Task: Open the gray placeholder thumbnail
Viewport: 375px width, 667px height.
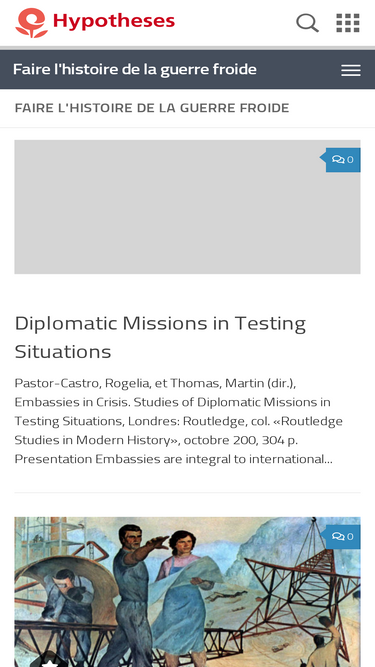Action: (188, 207)
